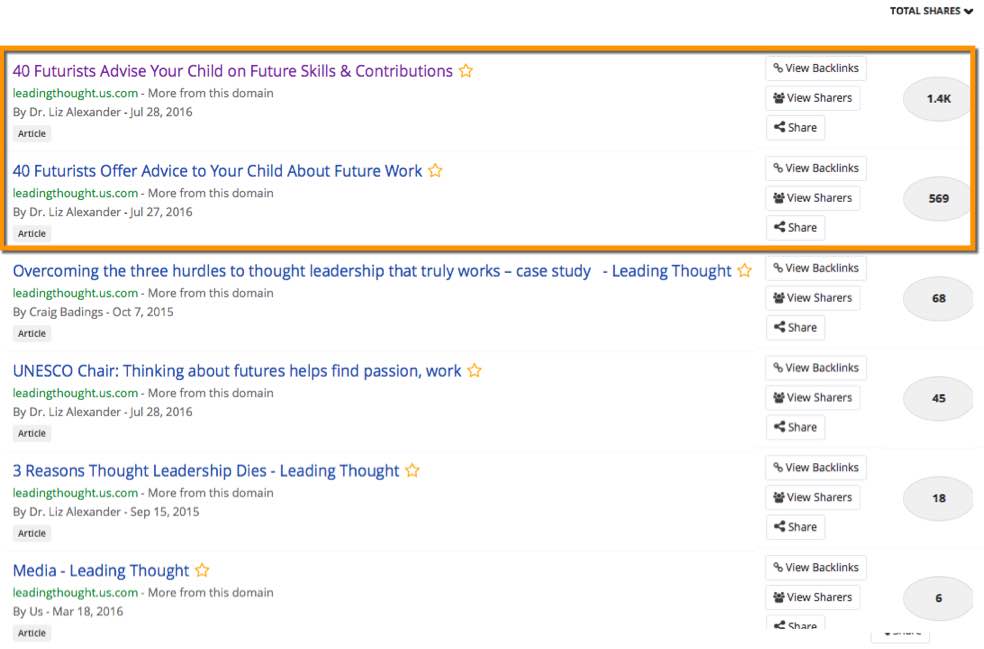Click the 569 shares count bubble
Image resolution: width=984 pixels, height=649 pixels.
938,198
